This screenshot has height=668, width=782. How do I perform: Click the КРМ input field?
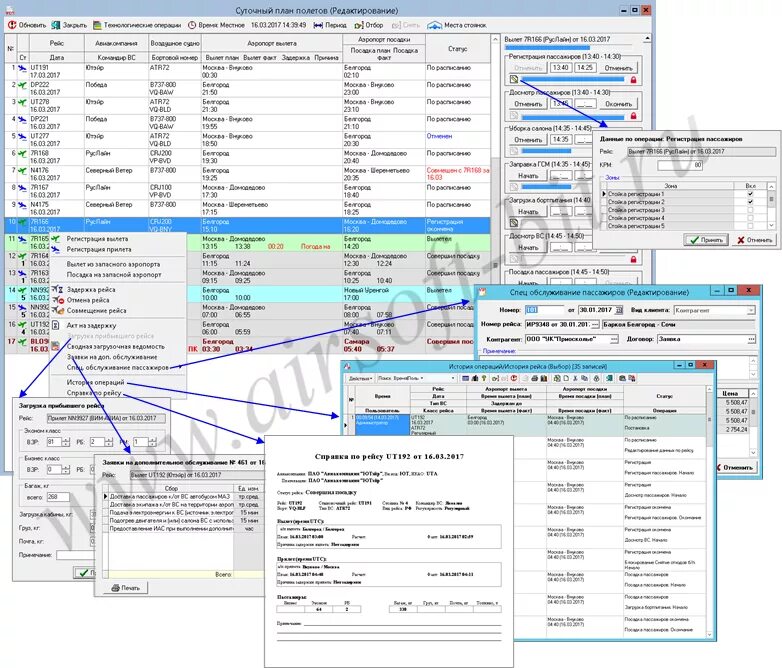[680, 165]
